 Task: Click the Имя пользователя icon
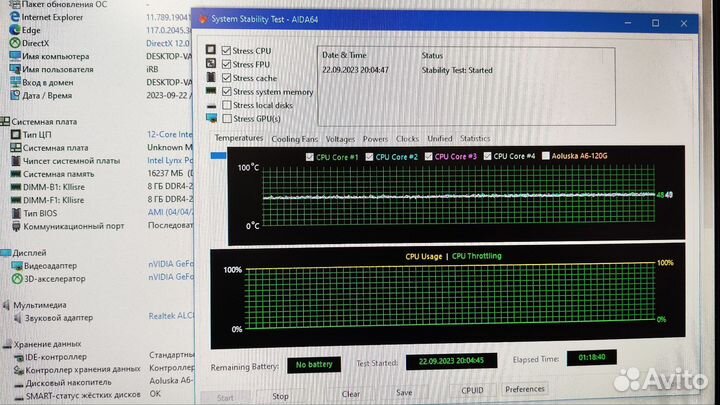[x=15, y=69]
